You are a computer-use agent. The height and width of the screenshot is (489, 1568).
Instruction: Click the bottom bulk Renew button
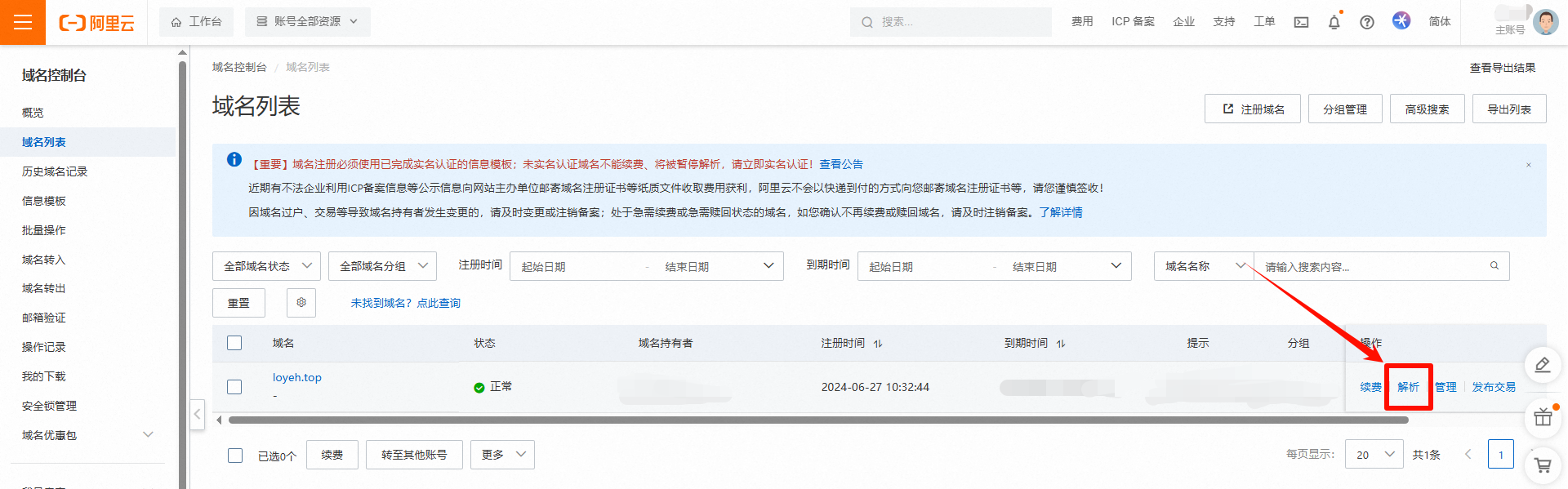pyautogui.click(x=332, y=455)
